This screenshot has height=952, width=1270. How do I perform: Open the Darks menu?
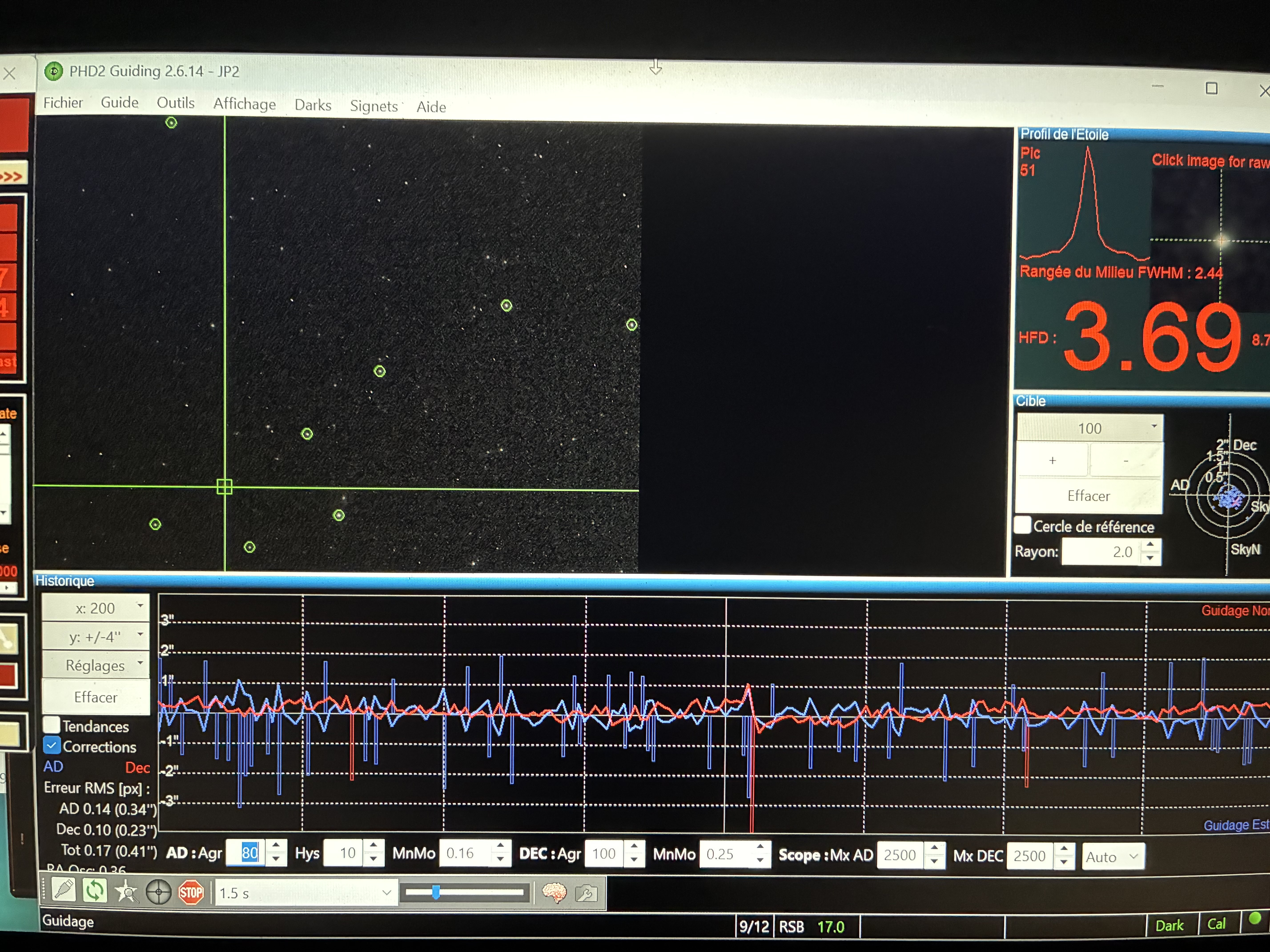[x=313, y=105]
